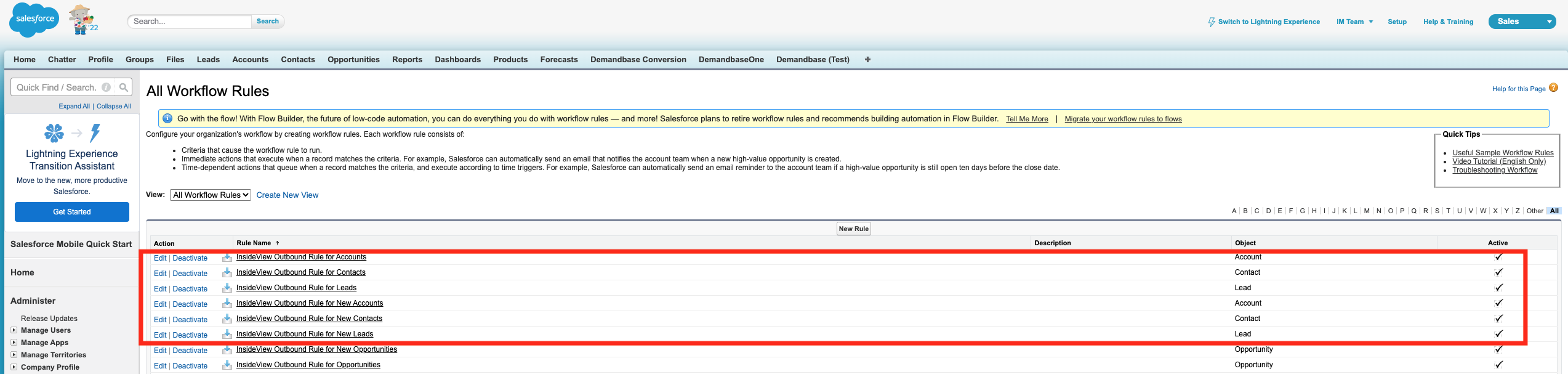The width and height of the screenshot is (1568, 374).
Task: Expand the Manage Apps section
Action: pos(14,343)
